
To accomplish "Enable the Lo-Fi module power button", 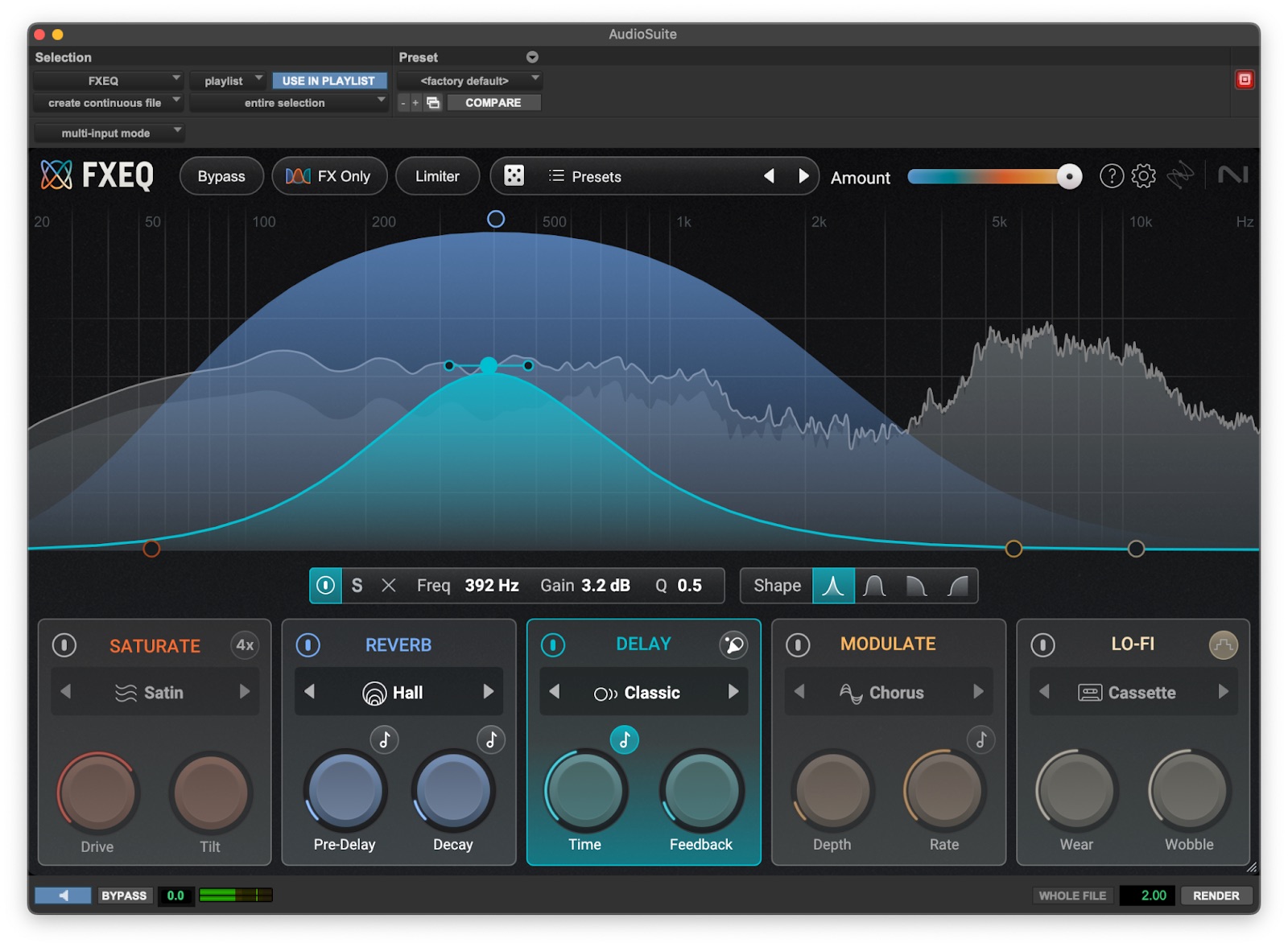I will tap(1042, 645).
